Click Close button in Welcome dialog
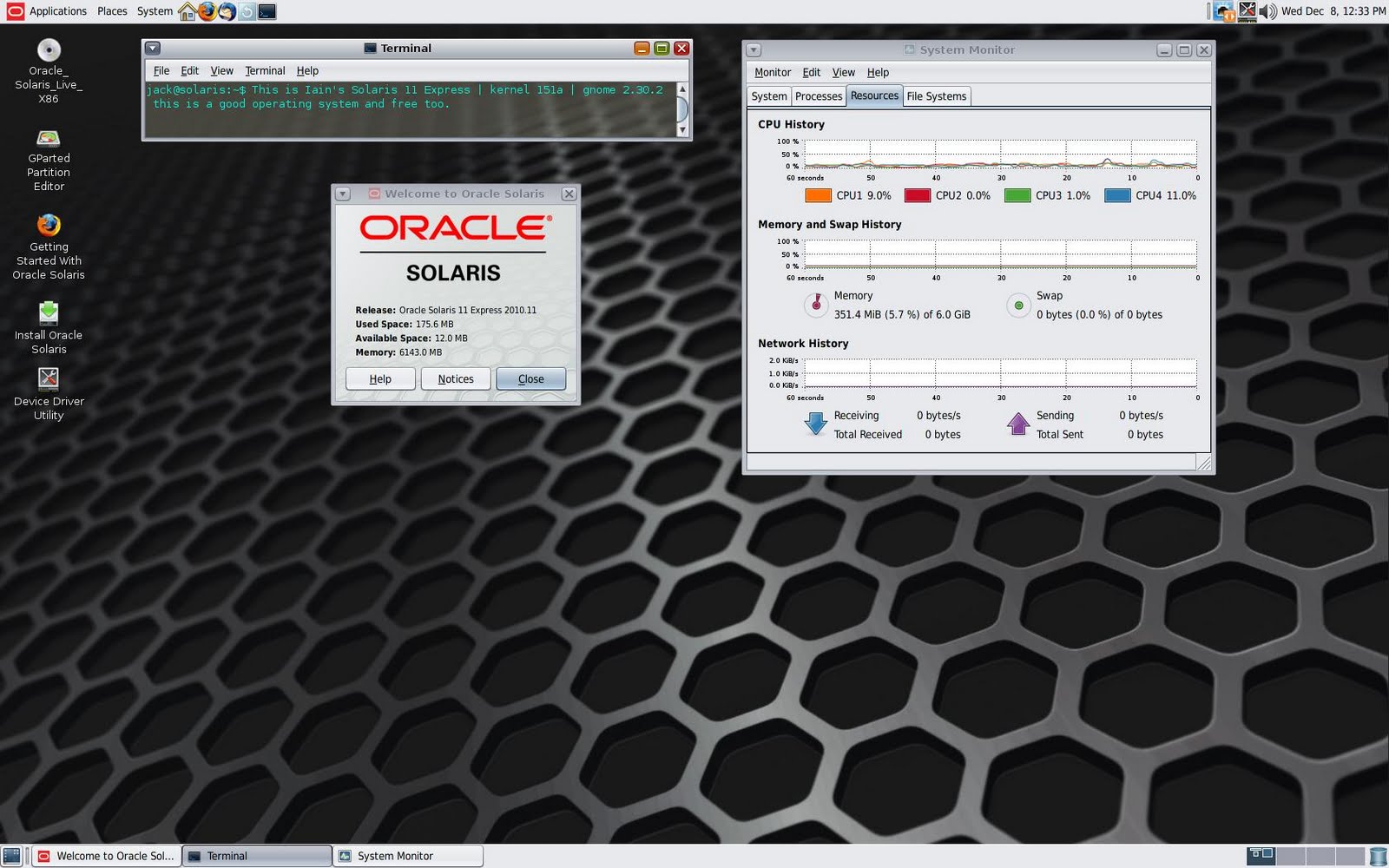 click(x=531, y=379)
